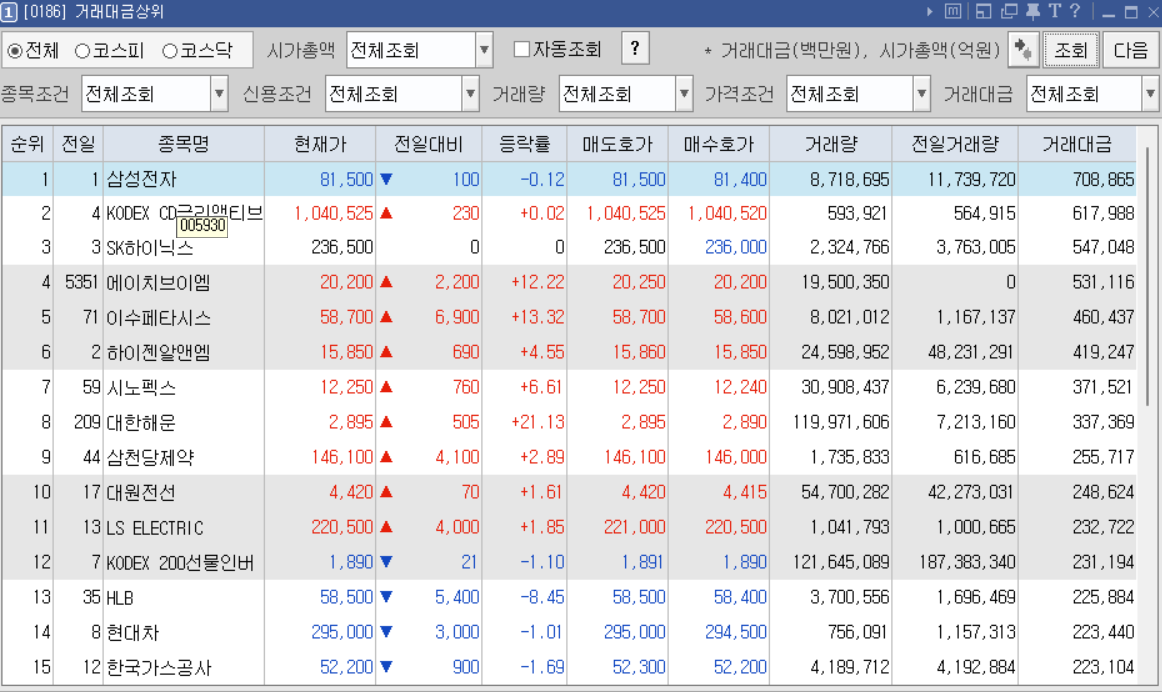
Task: Pin this window with the pushpin icon
Action: (x=1032, y=12)
